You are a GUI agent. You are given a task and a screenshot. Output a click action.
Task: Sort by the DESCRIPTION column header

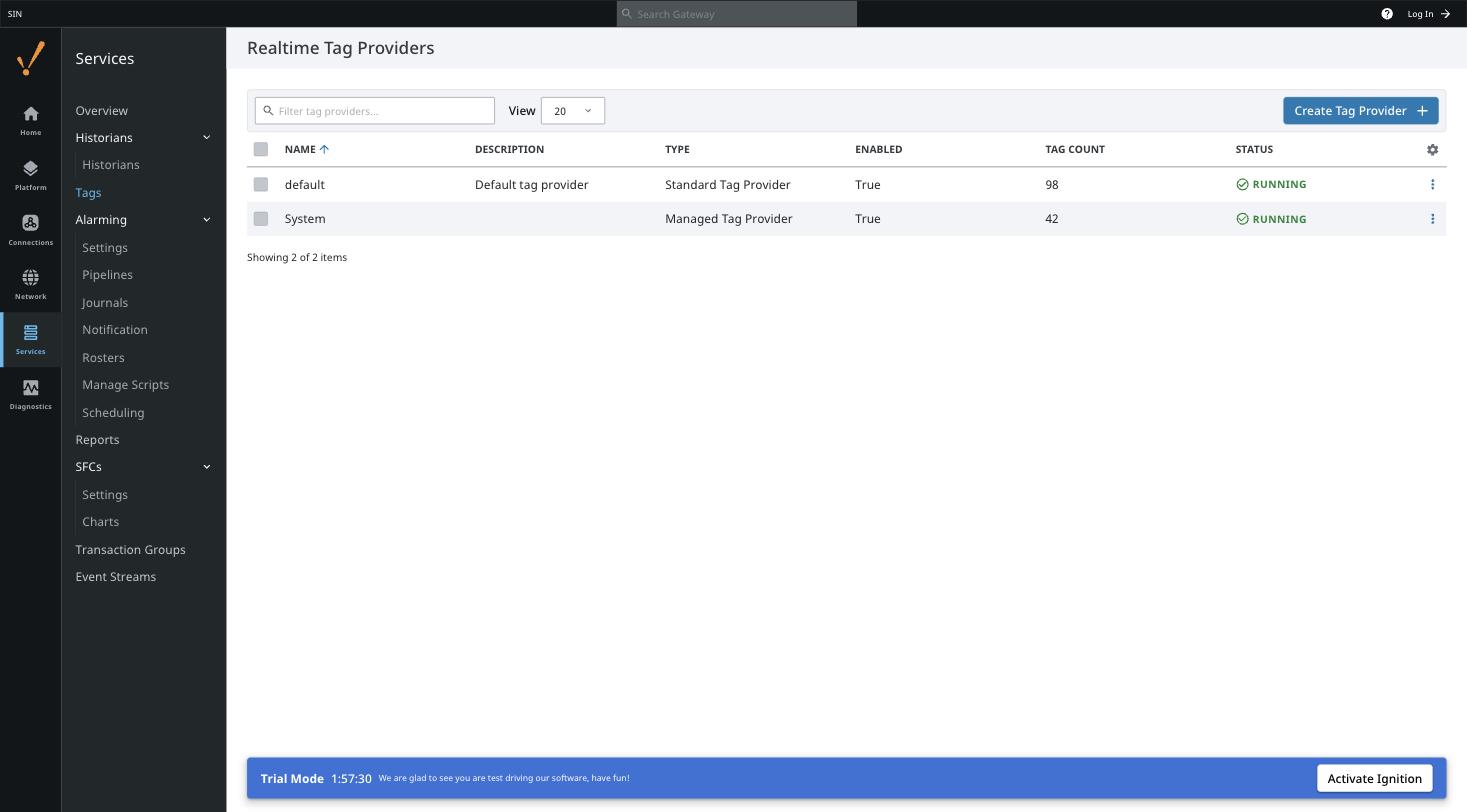pyautogui.click(x=509, y=149)
